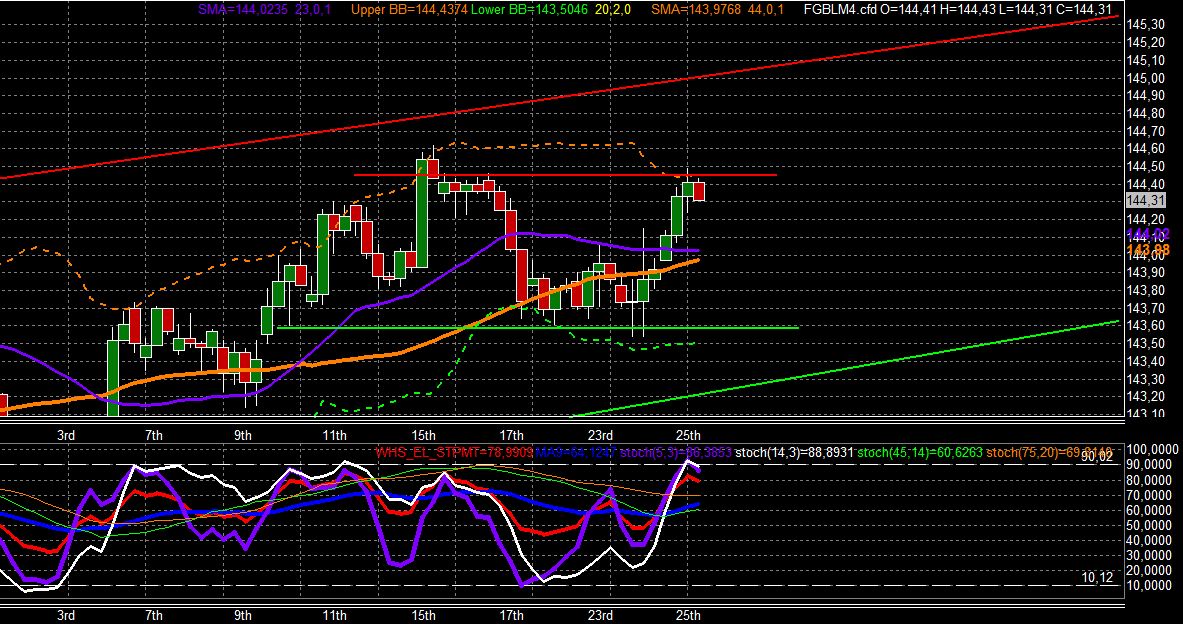Click the 145,30 price axis label
This screenshot has height=624, width=1183.
1145,24
